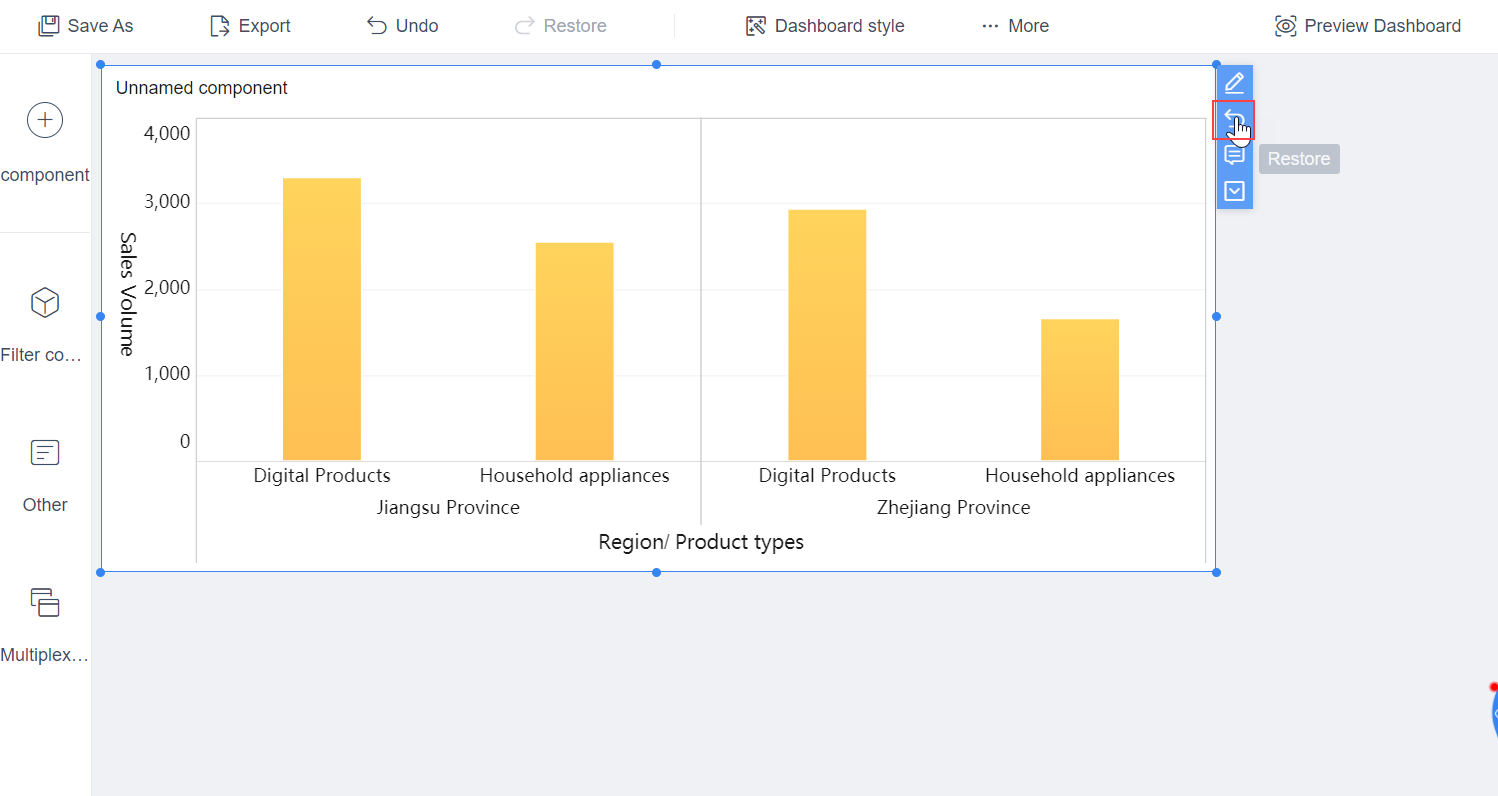Image resolution: width=1498 pixels, height=796 pixels.
Task: Open the Multiplex sidebar item
Action: coord(45,627)
